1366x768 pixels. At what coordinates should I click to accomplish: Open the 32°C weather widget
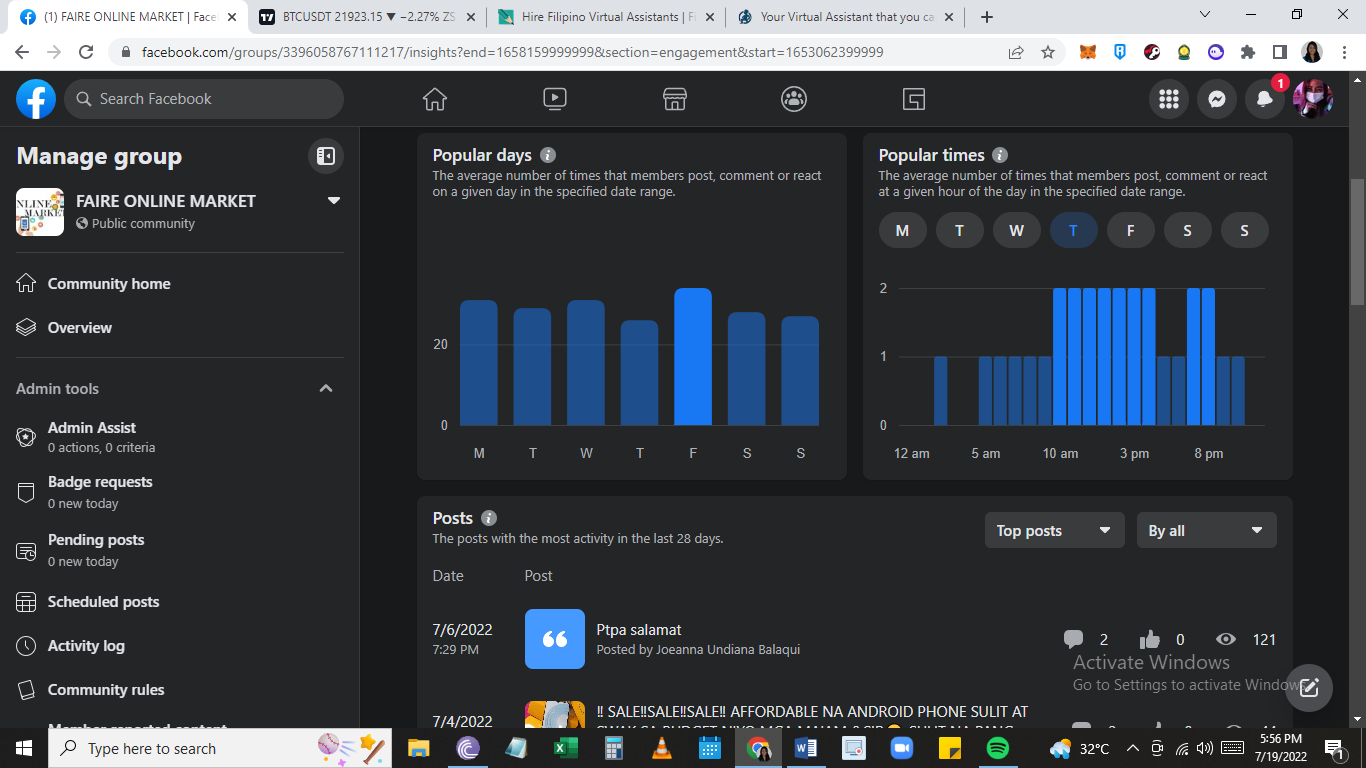[1081, 748]
